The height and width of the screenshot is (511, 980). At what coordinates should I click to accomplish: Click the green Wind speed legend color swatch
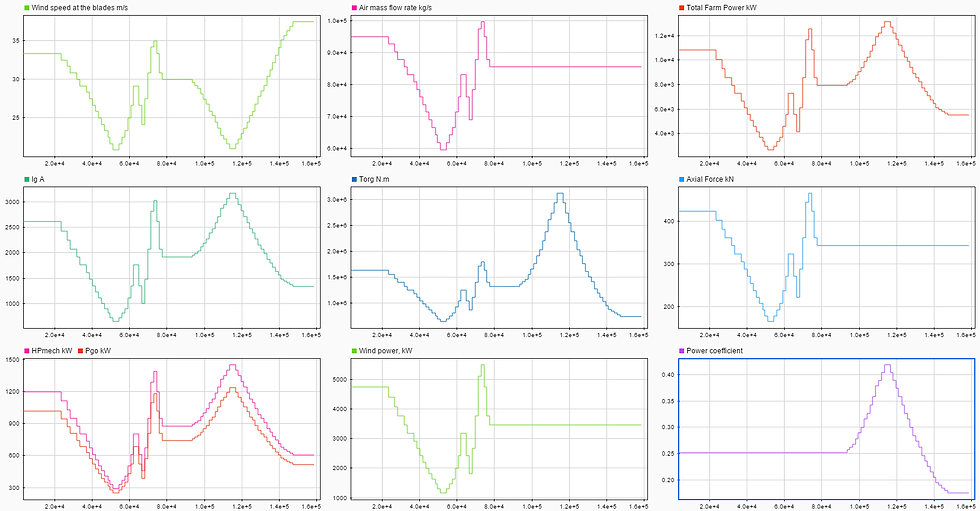[x=27, y=8]
